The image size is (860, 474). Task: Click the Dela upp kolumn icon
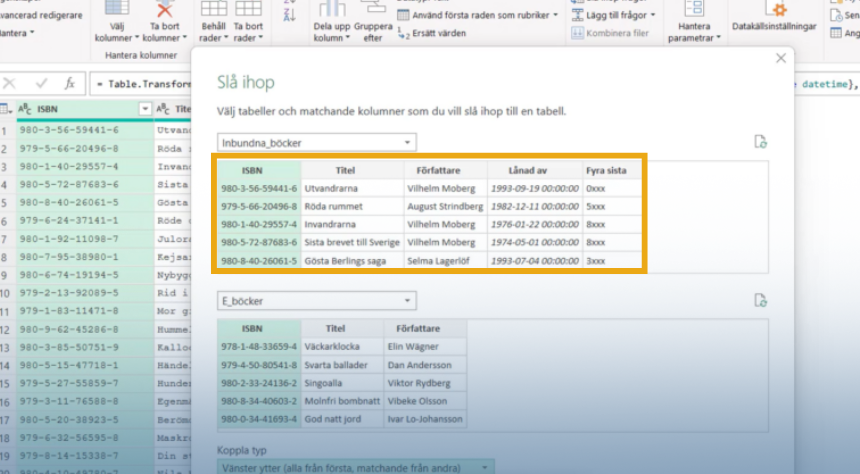[x=333, y=10]
